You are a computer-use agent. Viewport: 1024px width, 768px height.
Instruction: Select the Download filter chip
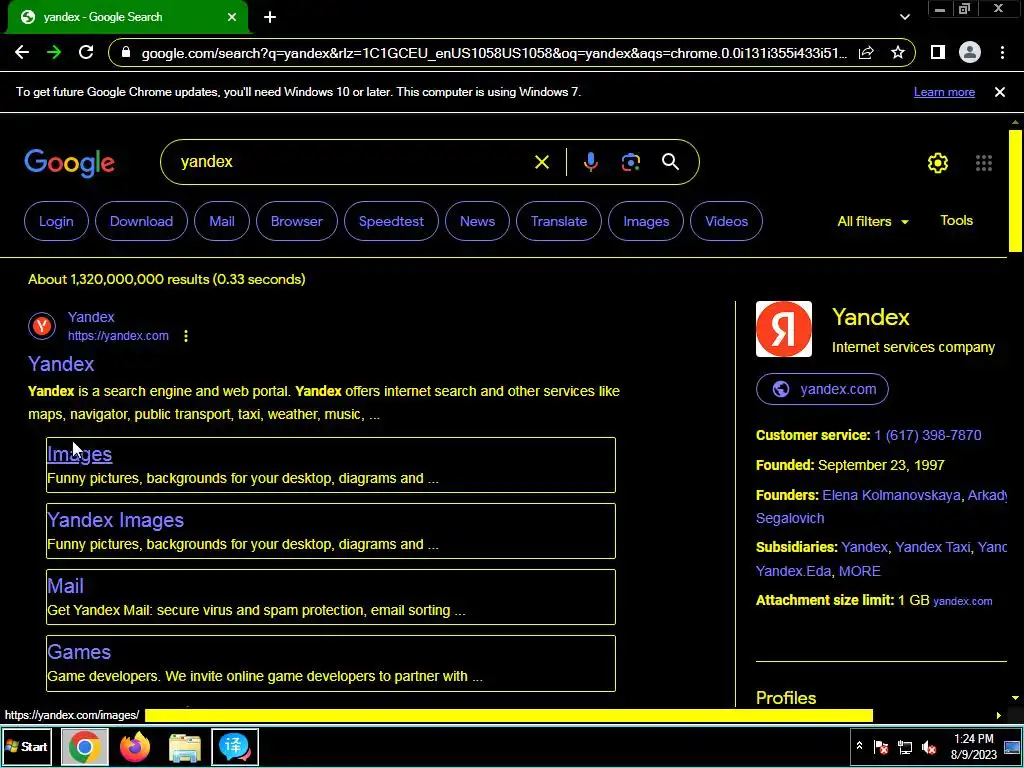click(x=141, y=221)
